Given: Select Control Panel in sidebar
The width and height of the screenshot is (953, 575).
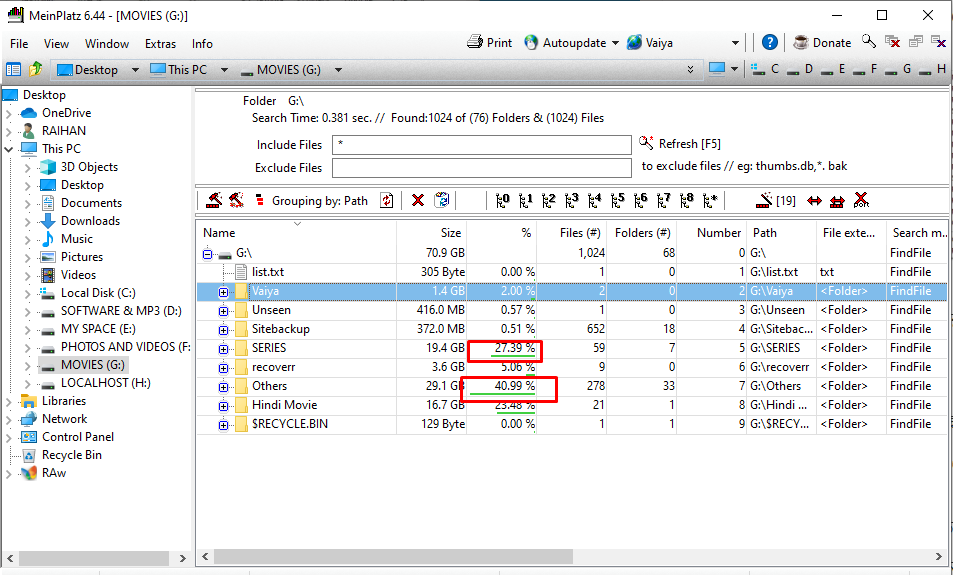Looking at the screenshot, I should point(78,436).
